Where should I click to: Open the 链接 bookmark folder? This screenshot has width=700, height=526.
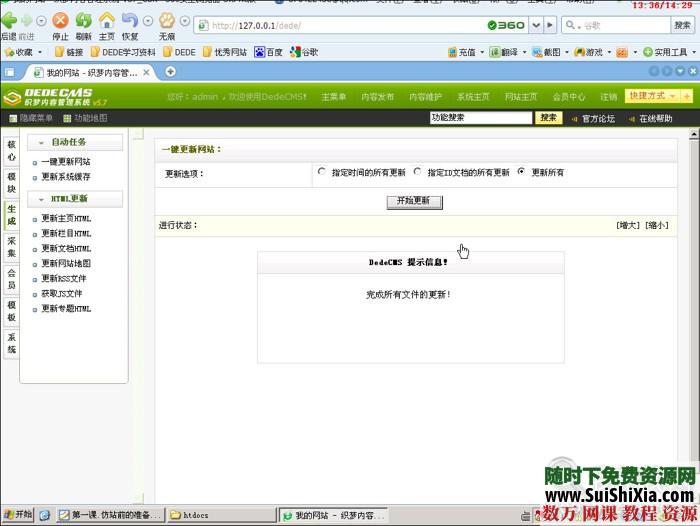pyautogui.click(x=69, y=52)
